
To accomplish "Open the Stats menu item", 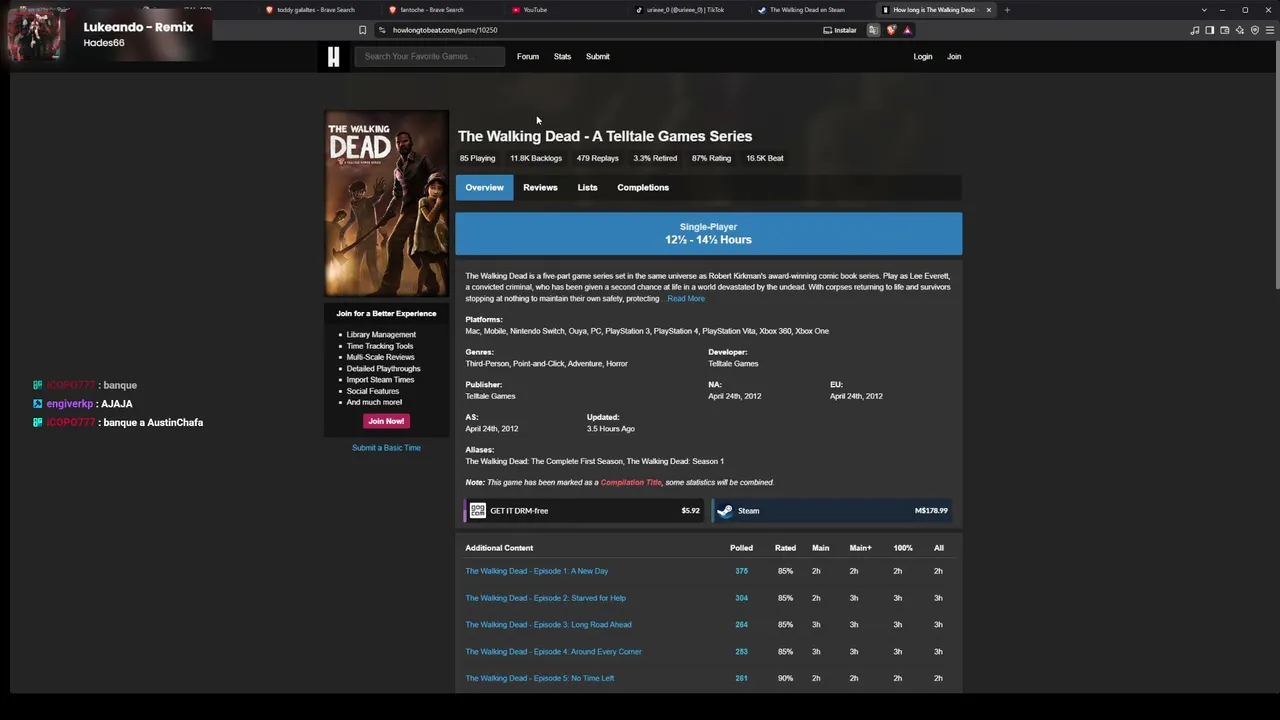I will coord(562,56).
